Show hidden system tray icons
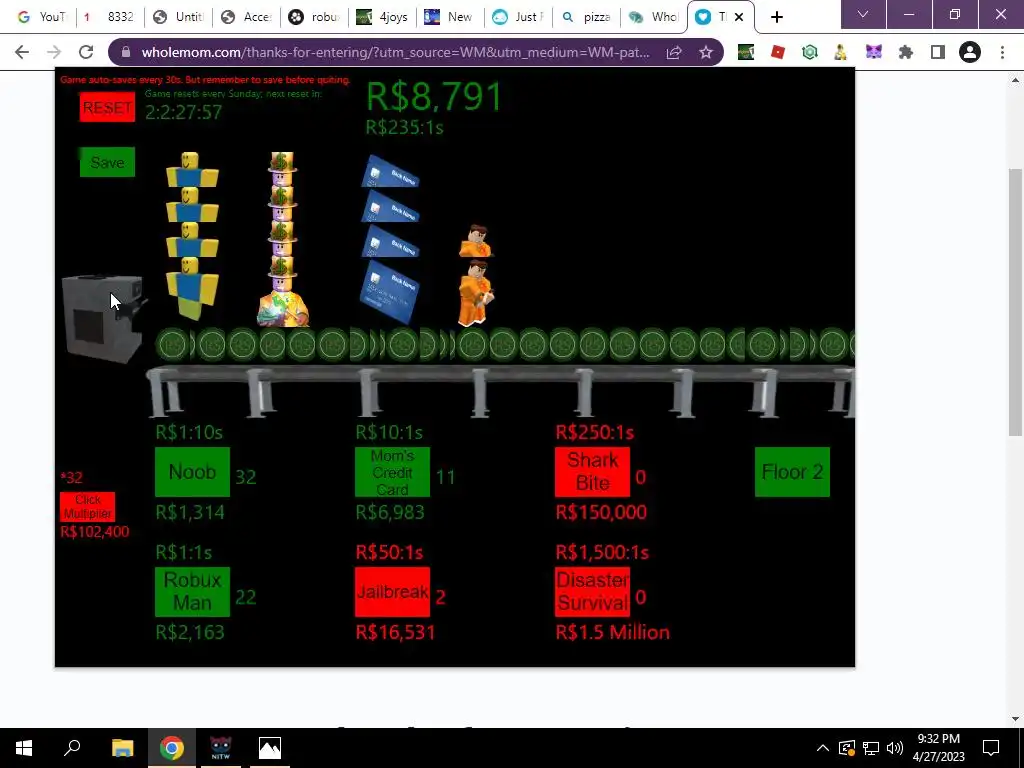This screenshot has width=1024, height=768. 823,748
